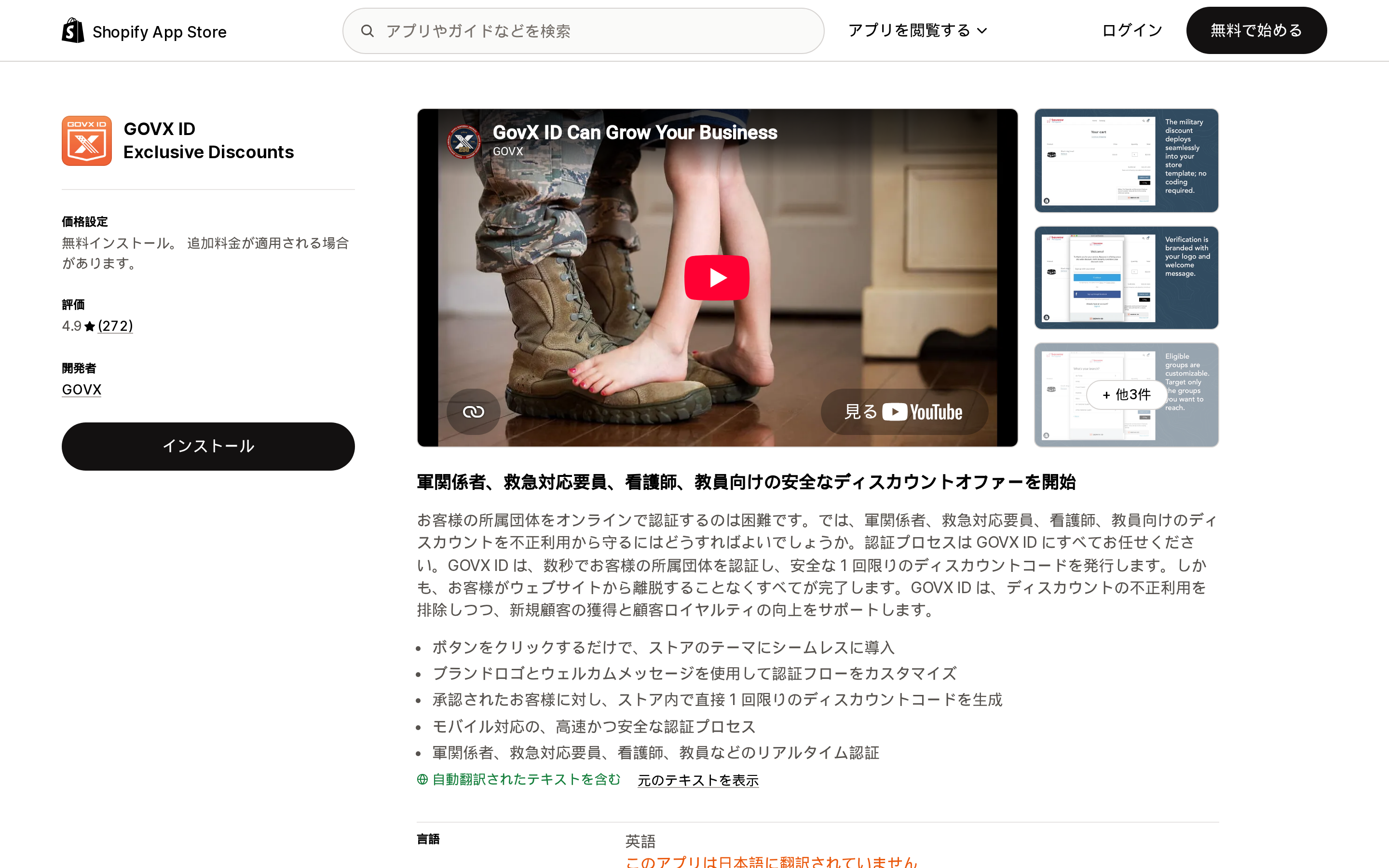Open the GOVX developer link
Viewport: 1389px width, 868px height.
pyautogui.click(x=82, y=390)
